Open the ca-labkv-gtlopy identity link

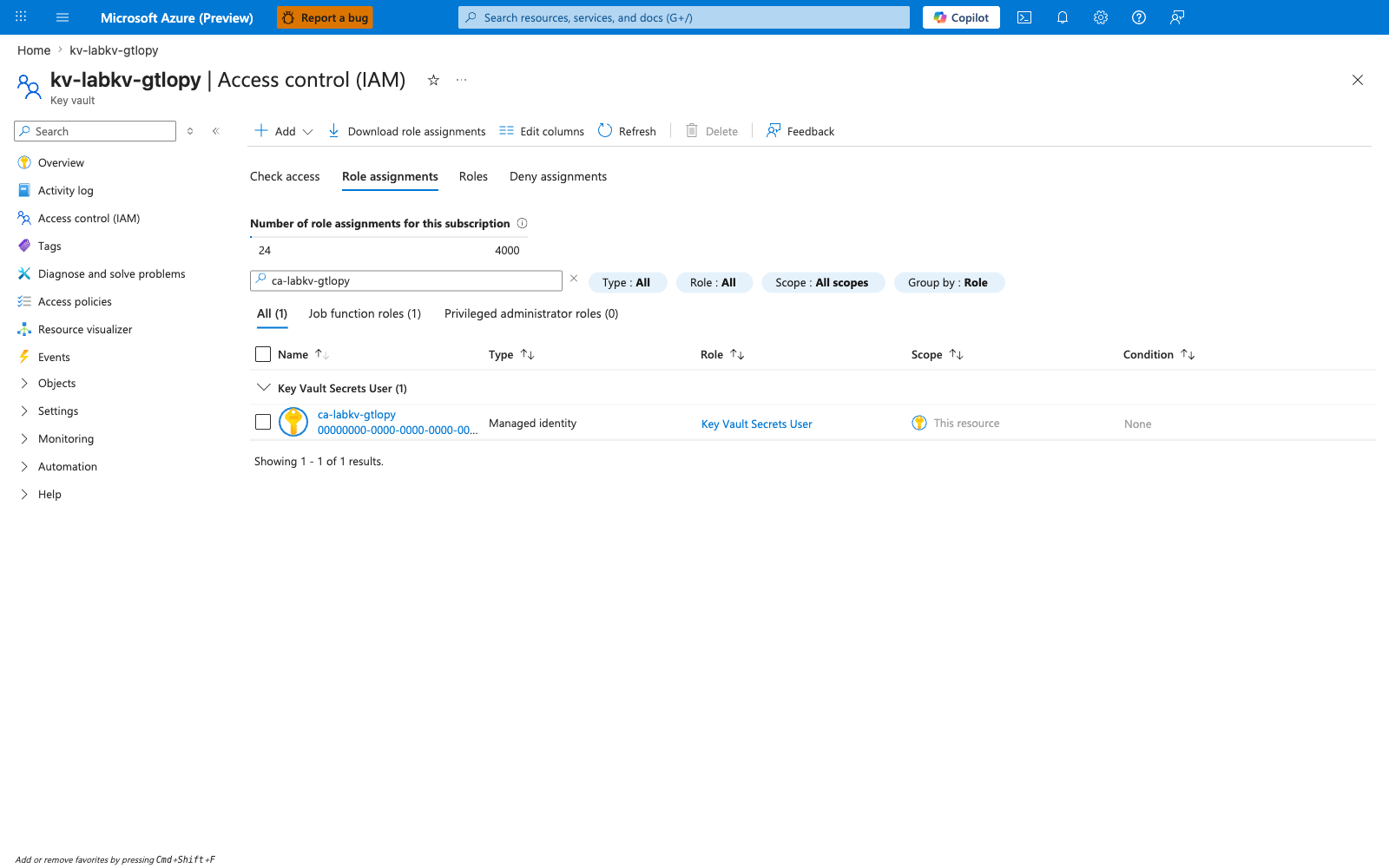[357, 414]
